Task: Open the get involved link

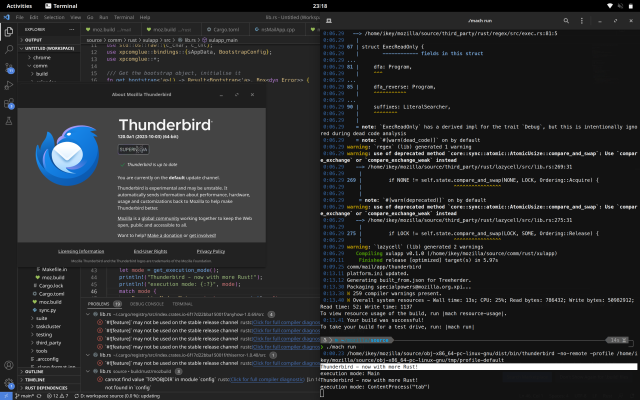Action: [x=202, y=236]
